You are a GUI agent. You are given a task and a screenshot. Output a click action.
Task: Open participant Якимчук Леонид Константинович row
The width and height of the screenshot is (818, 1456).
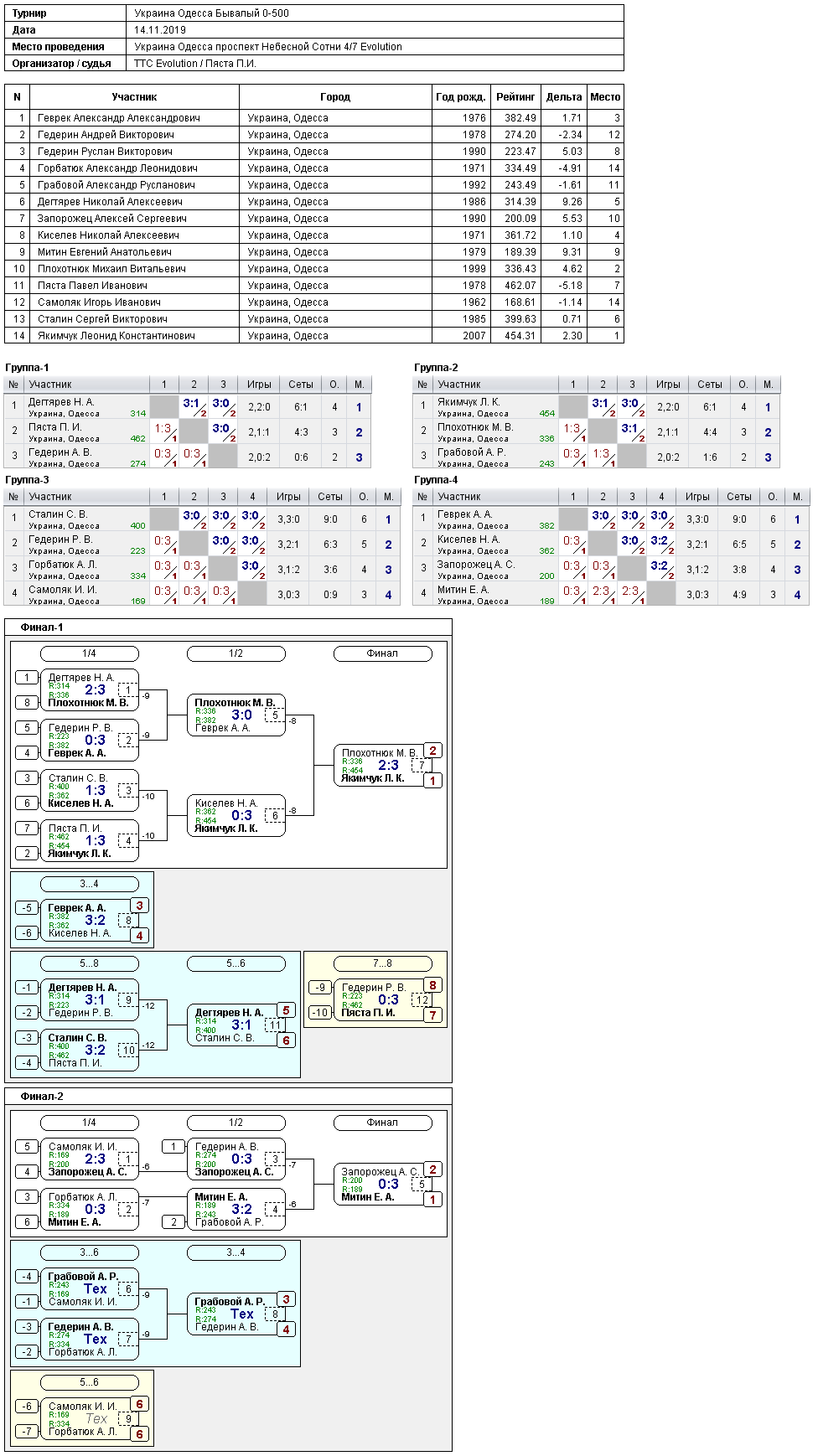[x=314, y=335]
